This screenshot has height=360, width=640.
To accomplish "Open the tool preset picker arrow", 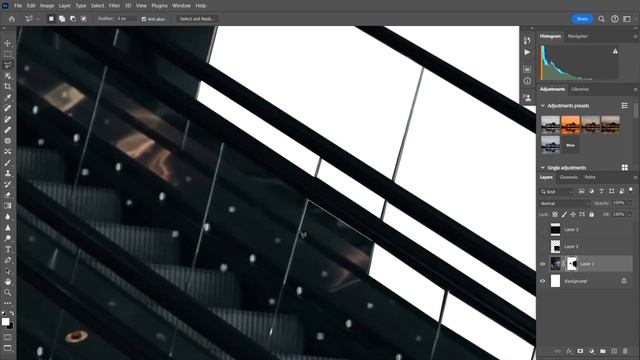I will (x=38, y=19).
